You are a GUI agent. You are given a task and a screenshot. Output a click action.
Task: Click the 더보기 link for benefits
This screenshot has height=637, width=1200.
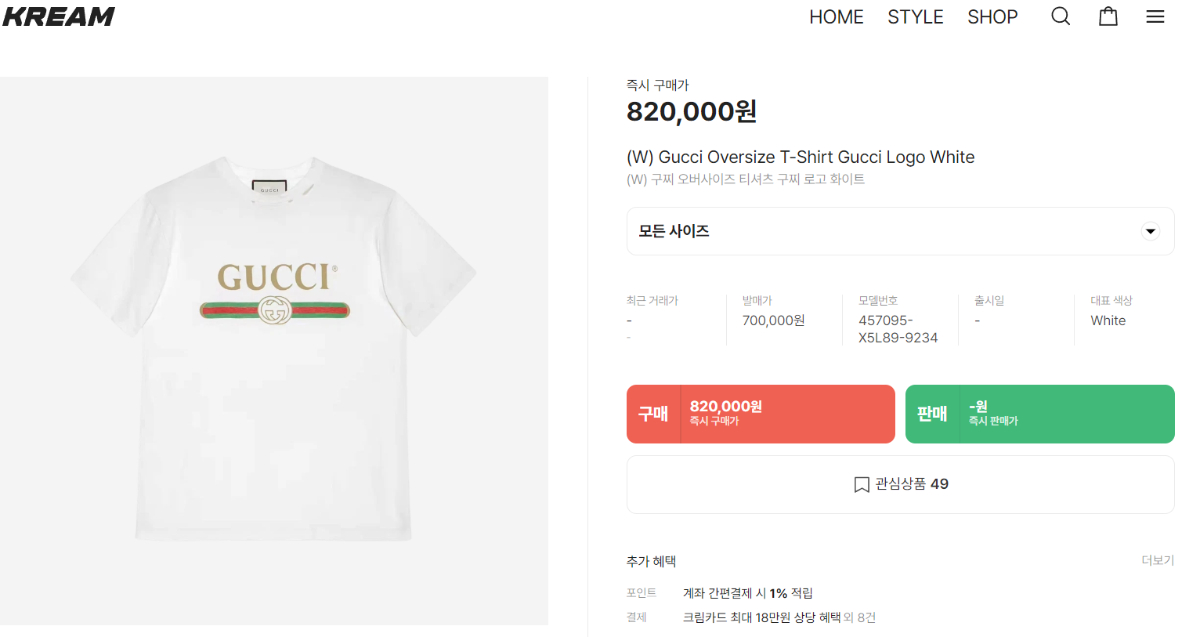[1157, 561]
